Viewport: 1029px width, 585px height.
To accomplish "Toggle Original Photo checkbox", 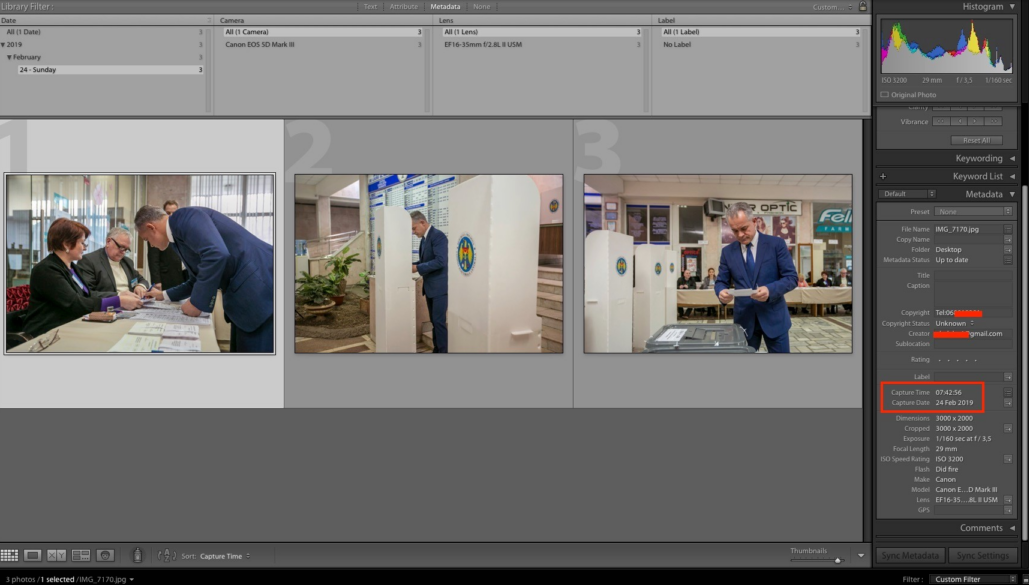I will (x=885, y=95).
